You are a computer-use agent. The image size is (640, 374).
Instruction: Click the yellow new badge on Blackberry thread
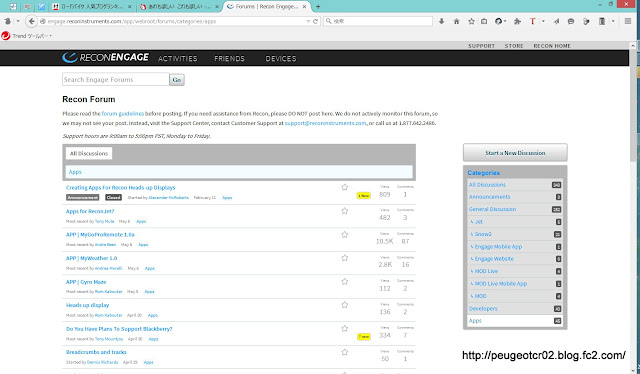point(364,337)
